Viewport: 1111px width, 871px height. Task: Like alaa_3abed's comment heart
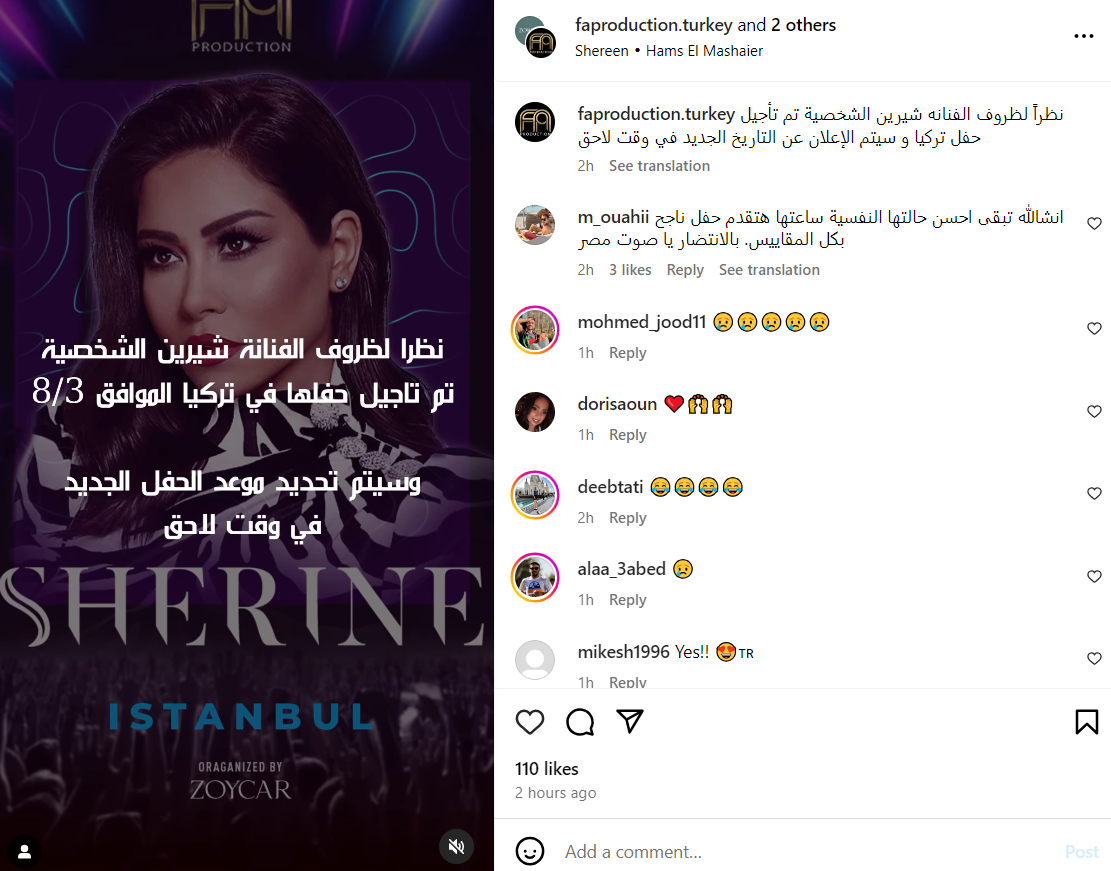point(1094,576)
